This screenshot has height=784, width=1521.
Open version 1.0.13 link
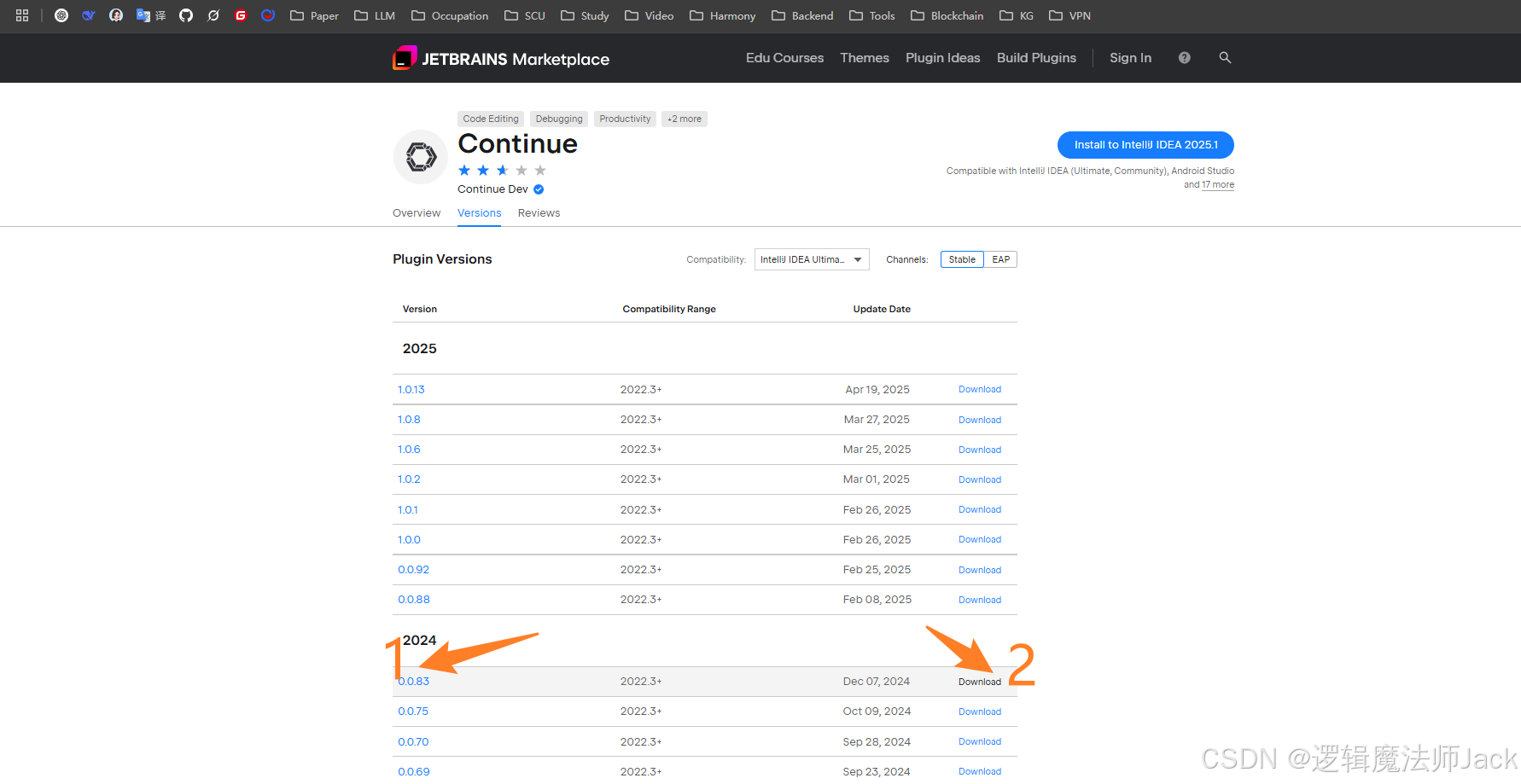pos(411,390)
